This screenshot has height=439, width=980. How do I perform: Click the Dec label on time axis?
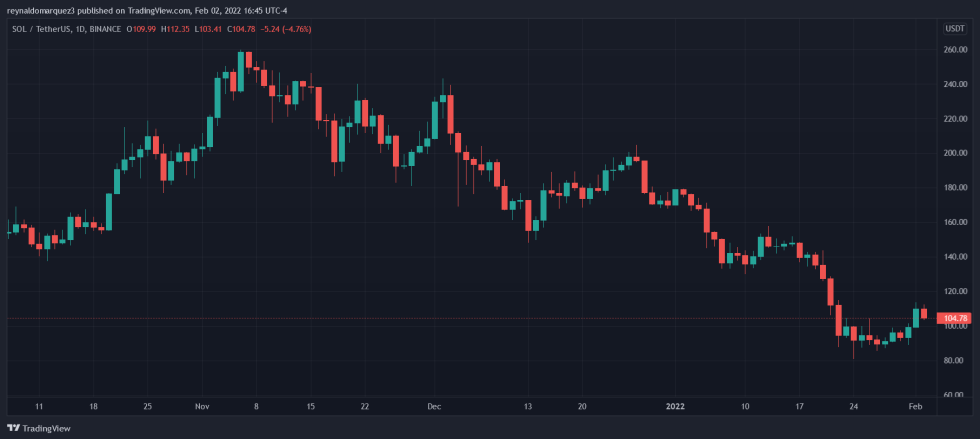click(434, 407)
